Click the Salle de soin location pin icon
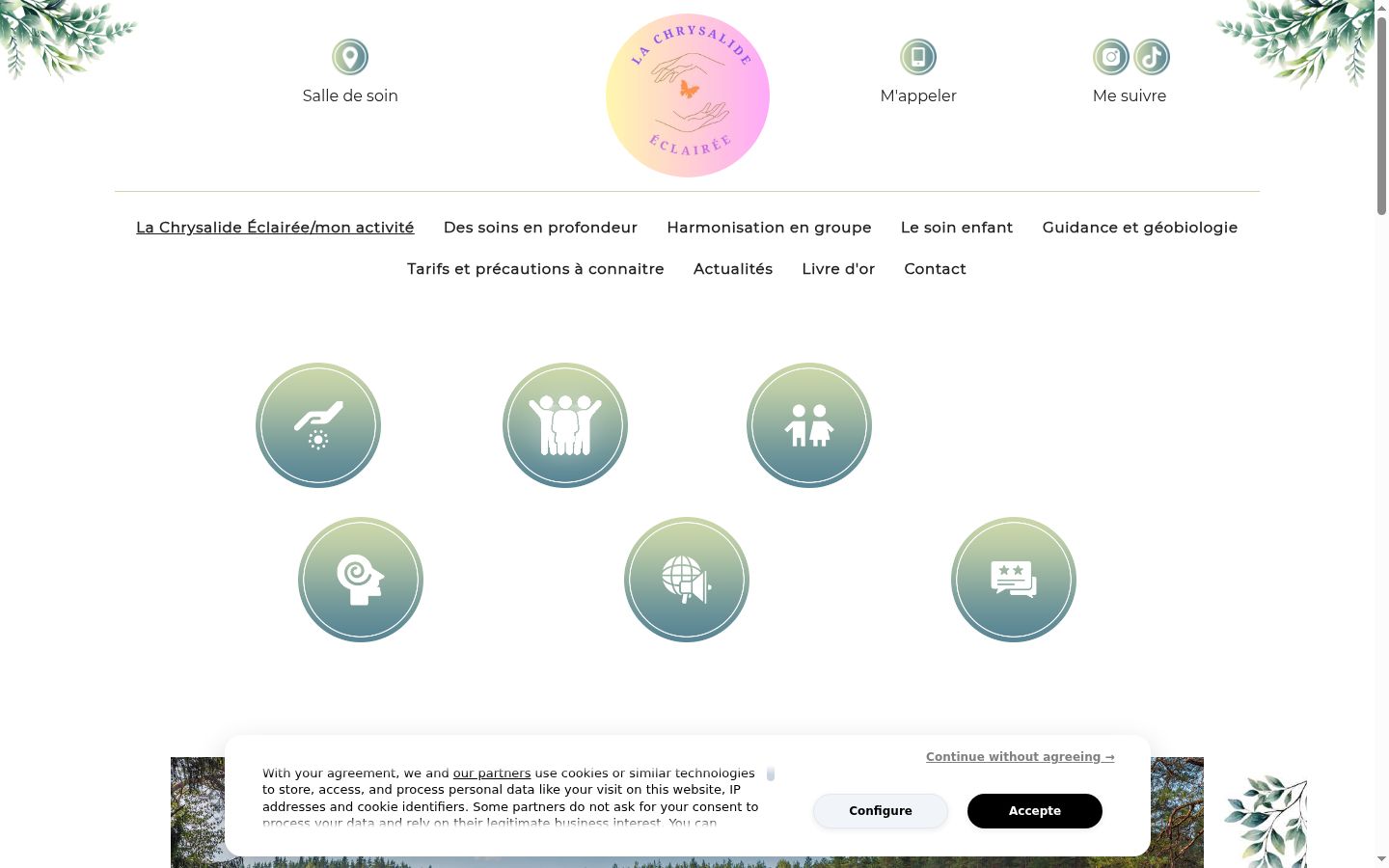Viewport: 1389px width, 868px height. click(350, 57)
